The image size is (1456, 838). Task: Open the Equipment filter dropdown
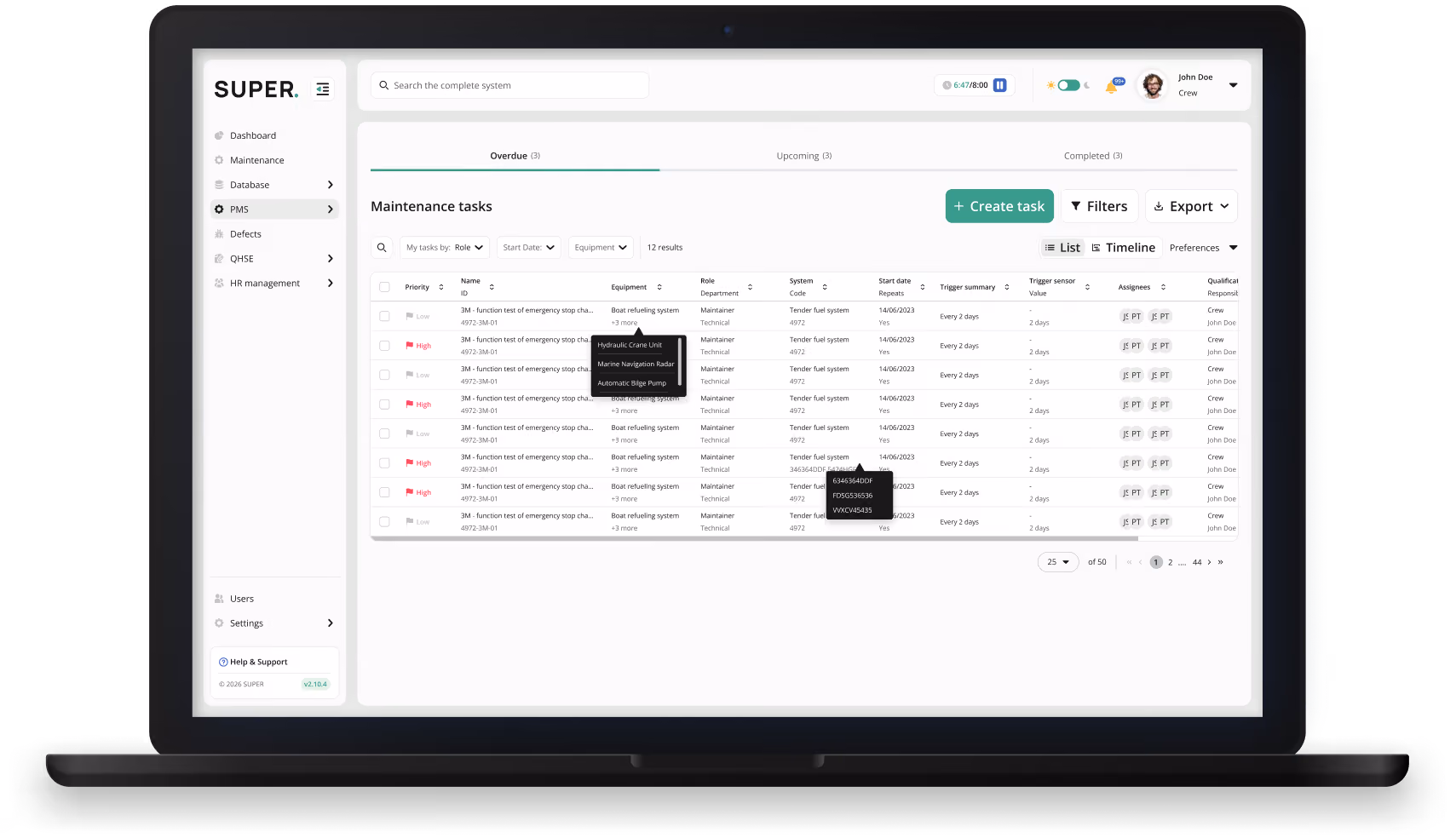(601, 248)
